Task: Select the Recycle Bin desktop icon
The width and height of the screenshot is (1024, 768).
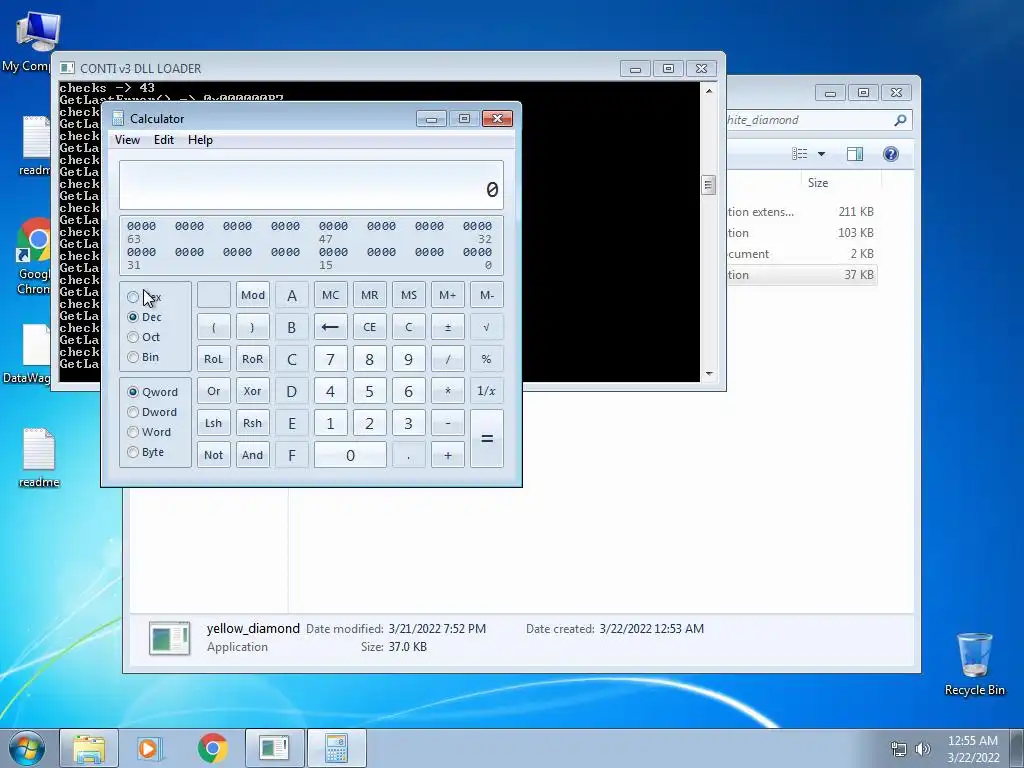Action: coord(974,664)
